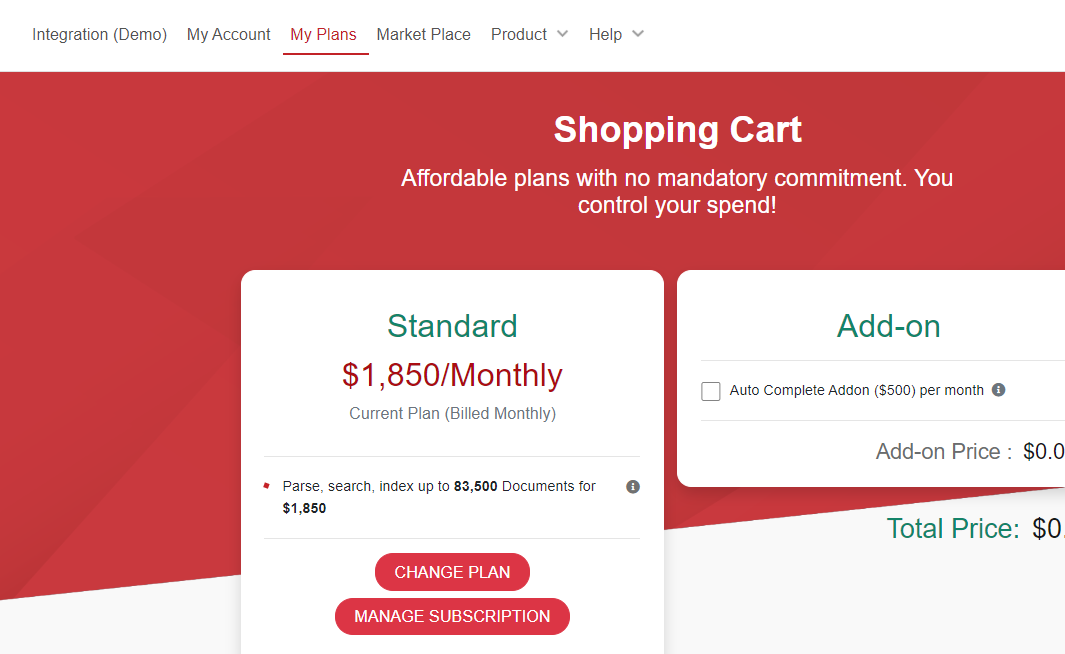Expand the Product dropdown menu
Image resolution: width=1065 pixels, height=654 pixels.
coord(529,34)
